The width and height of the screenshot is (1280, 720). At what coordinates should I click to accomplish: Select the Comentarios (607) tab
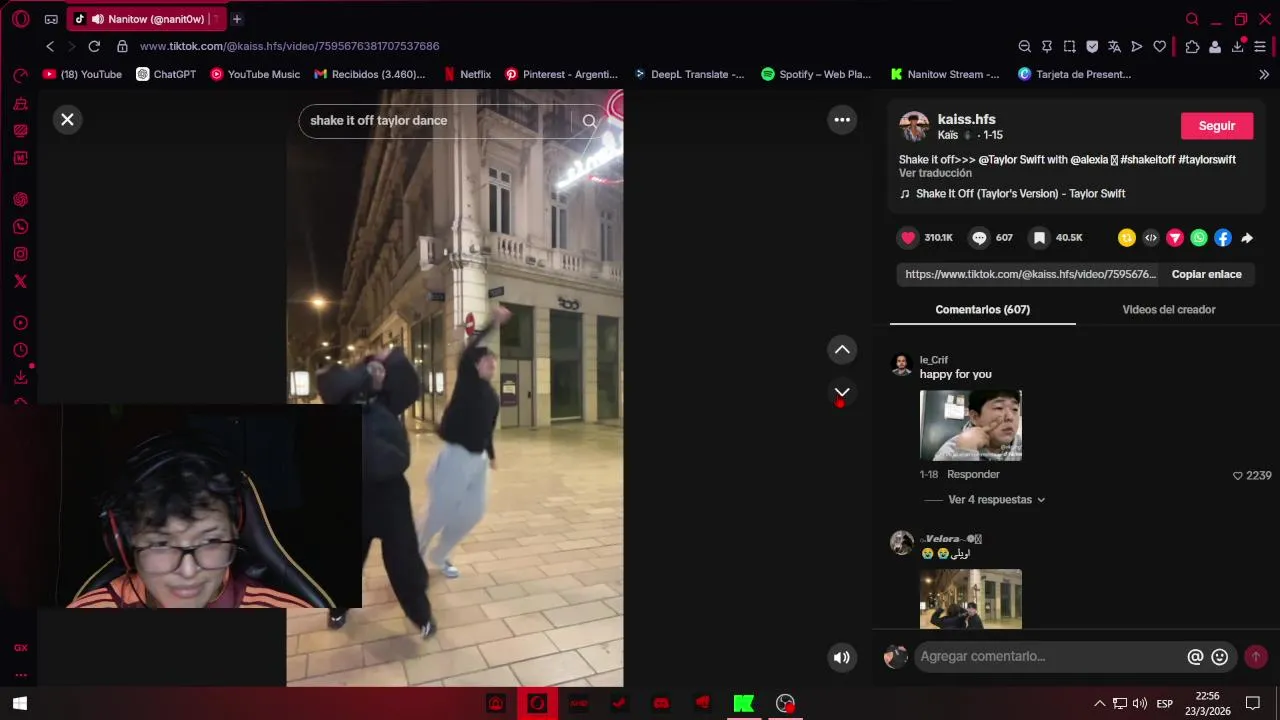(x=982, y=310)
